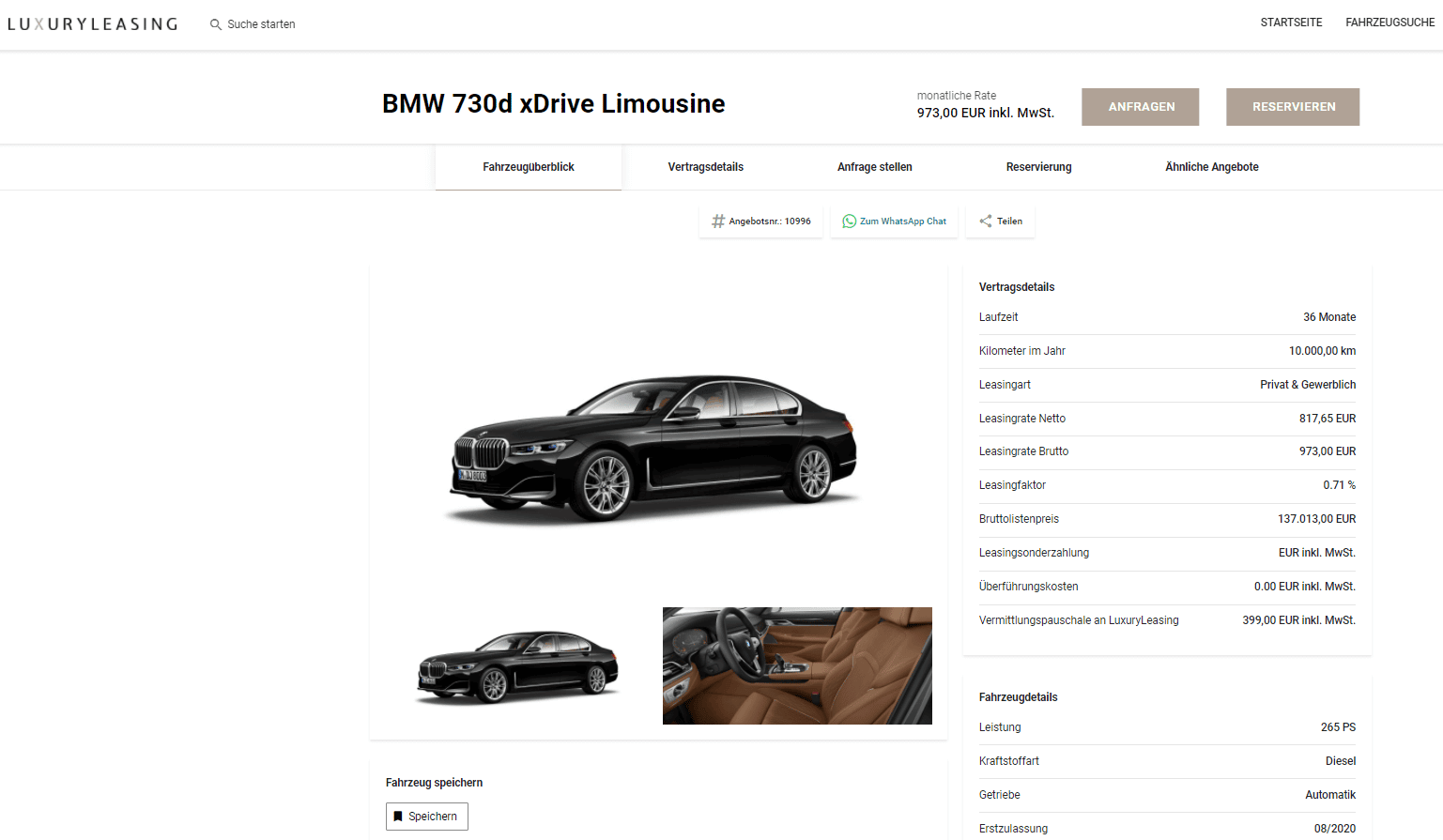Click the Bruttolistenpreis value 137.013,00 EUR
Viewport: 1443px width, 840px height.
tap(1317, 519)
